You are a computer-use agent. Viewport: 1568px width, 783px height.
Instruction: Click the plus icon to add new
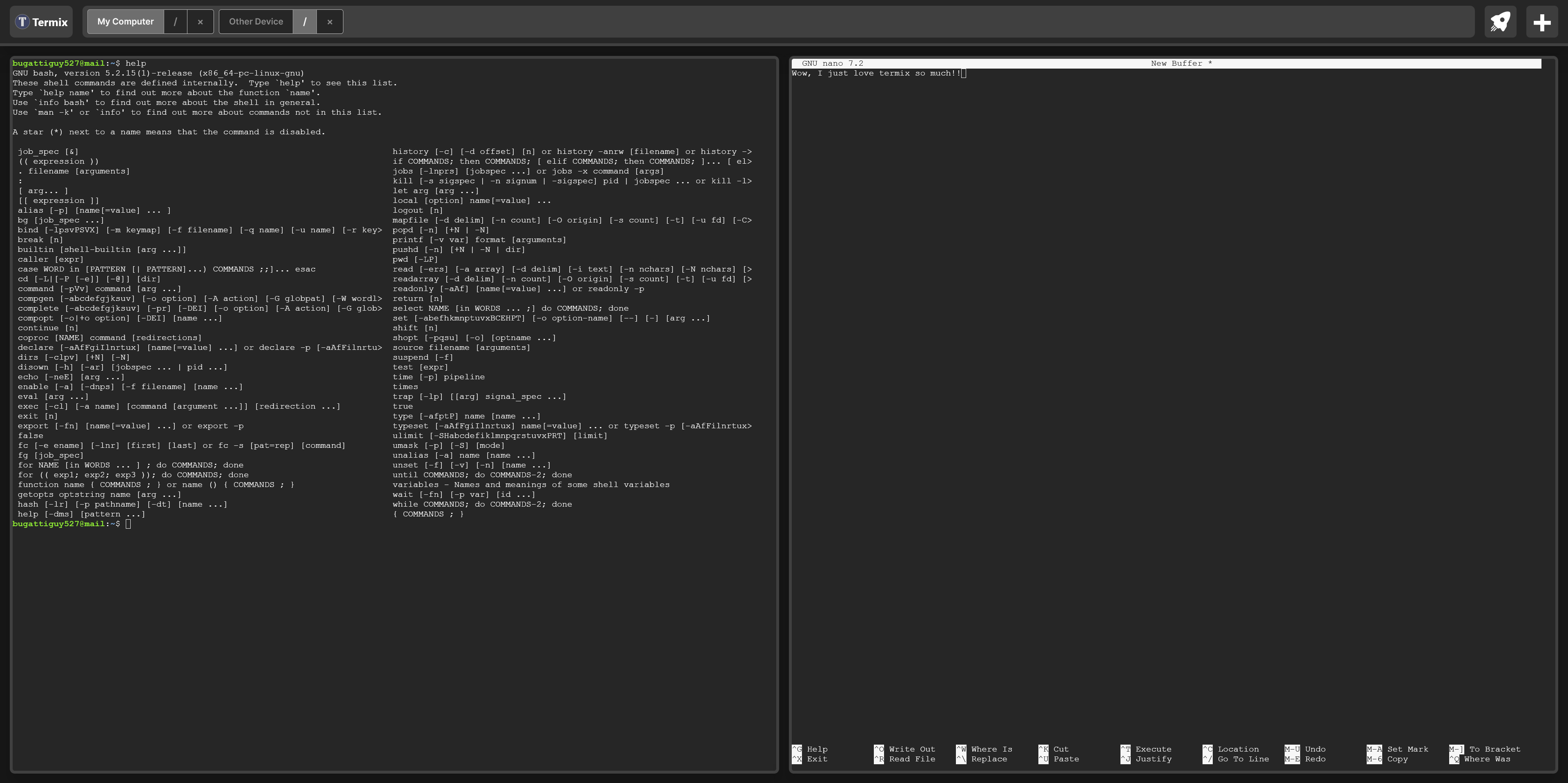1542,22
